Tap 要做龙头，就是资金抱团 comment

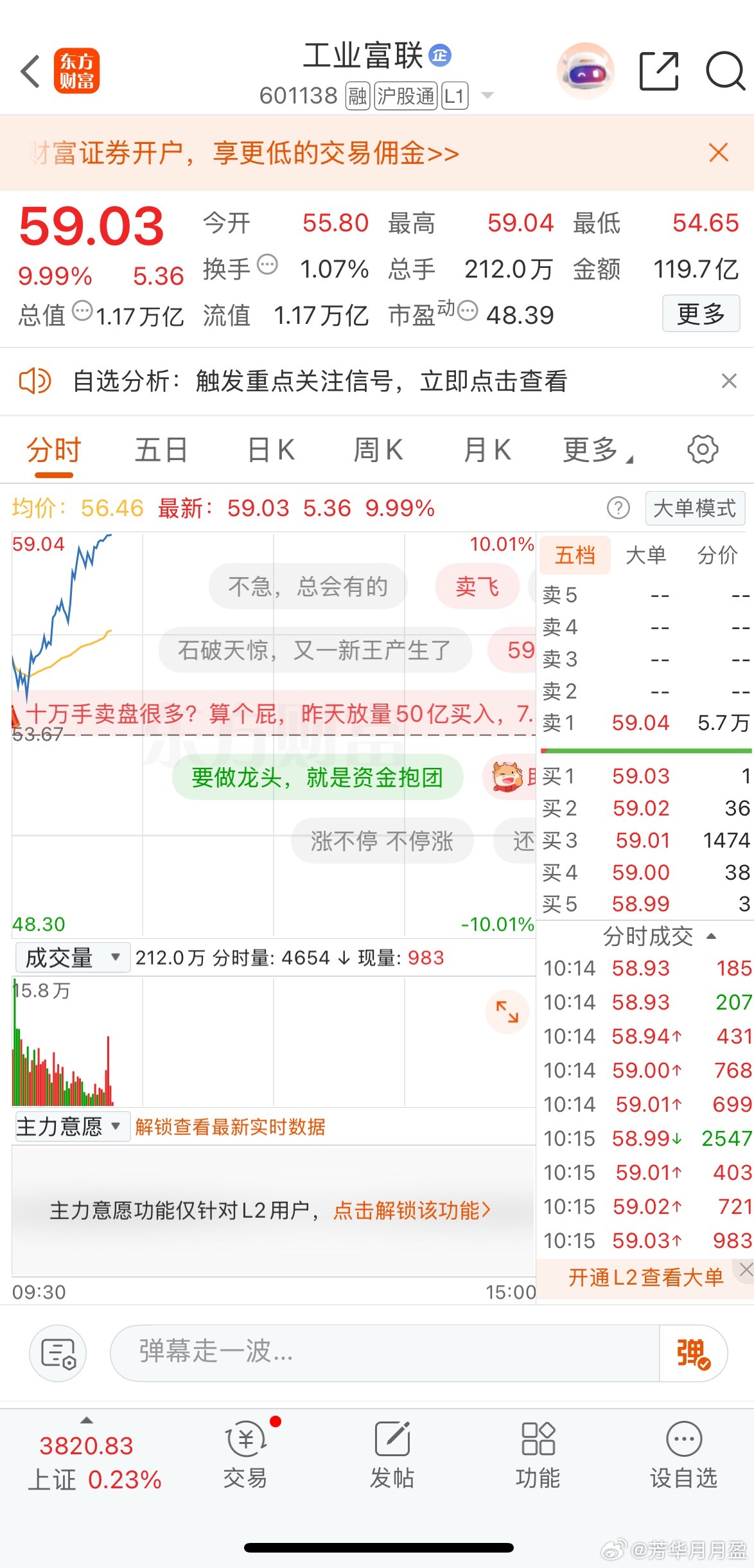point(317,777)
